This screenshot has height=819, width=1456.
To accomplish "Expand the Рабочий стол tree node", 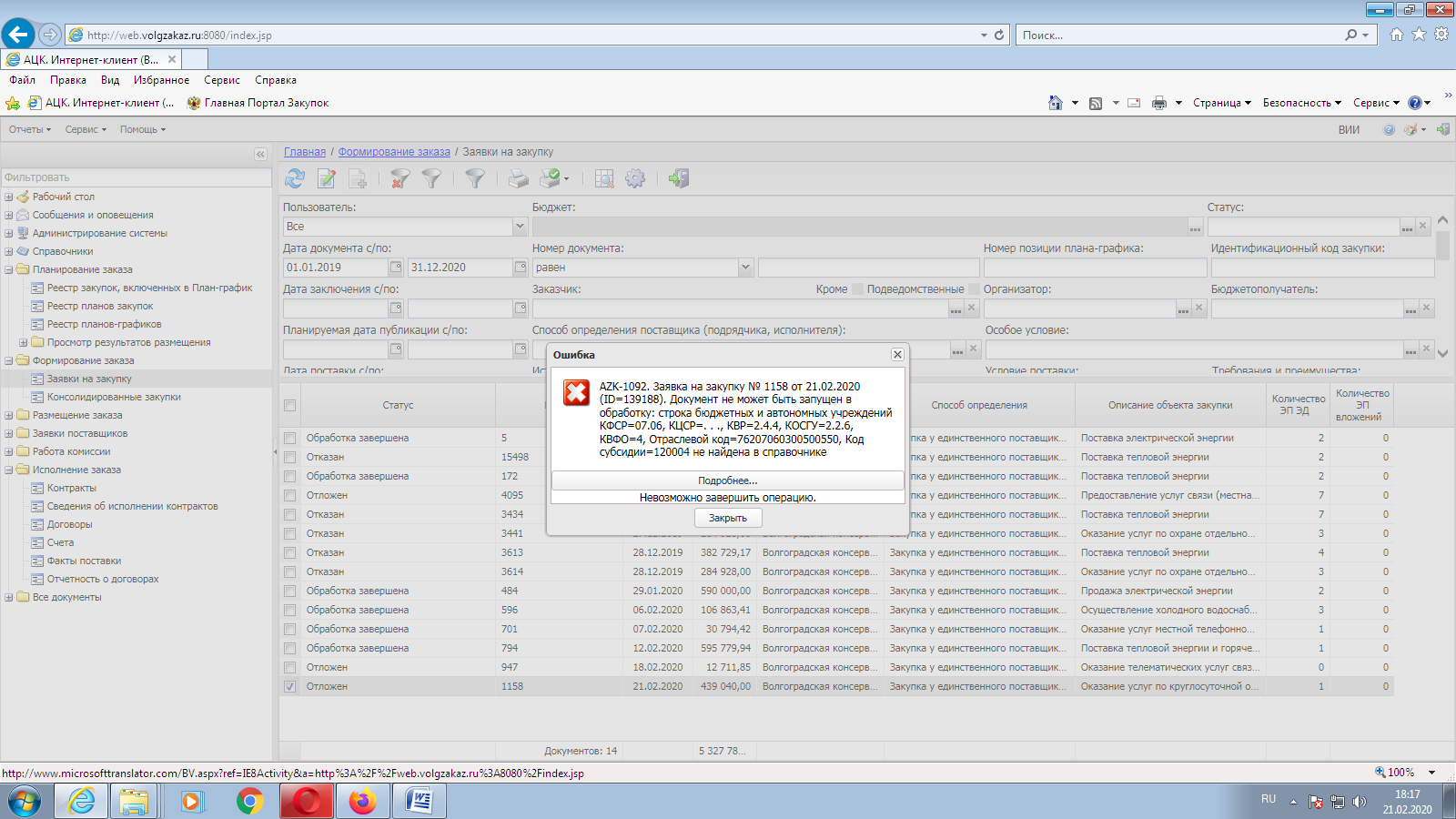I will [x=9, y=197].
